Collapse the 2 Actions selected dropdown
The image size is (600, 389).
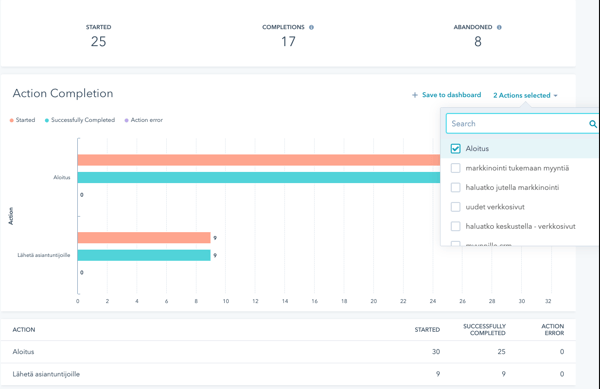(x=525, y=95)
